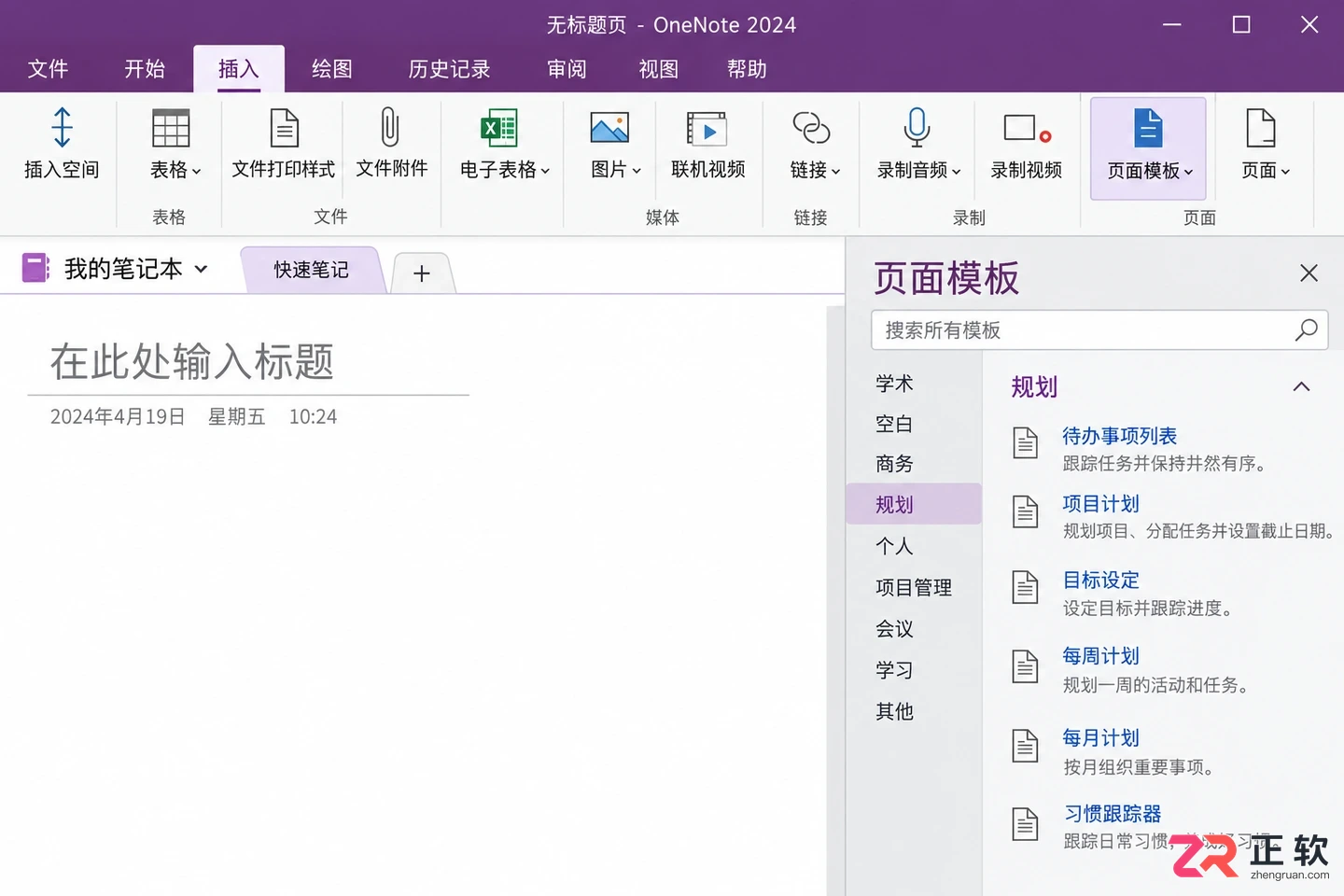This screenshot has height=896, width=1344.
Task: Start video recording (录制视频)
Action: coord(1027,128)
